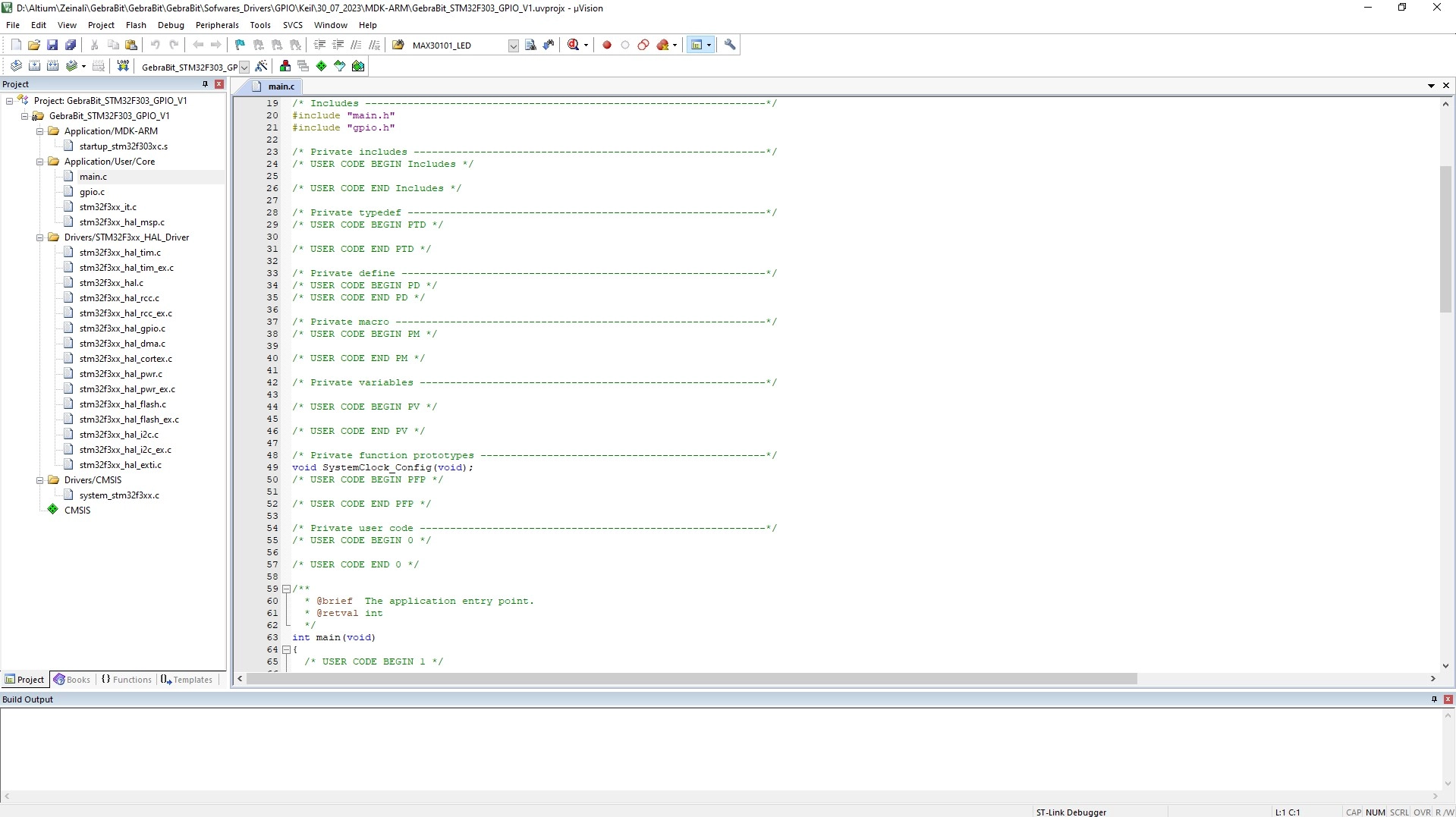Image resolution: width=1456 pixels, height=817 pixels.
Task: Indent the selected lines using toolbar icon
Action: (319, 45)
